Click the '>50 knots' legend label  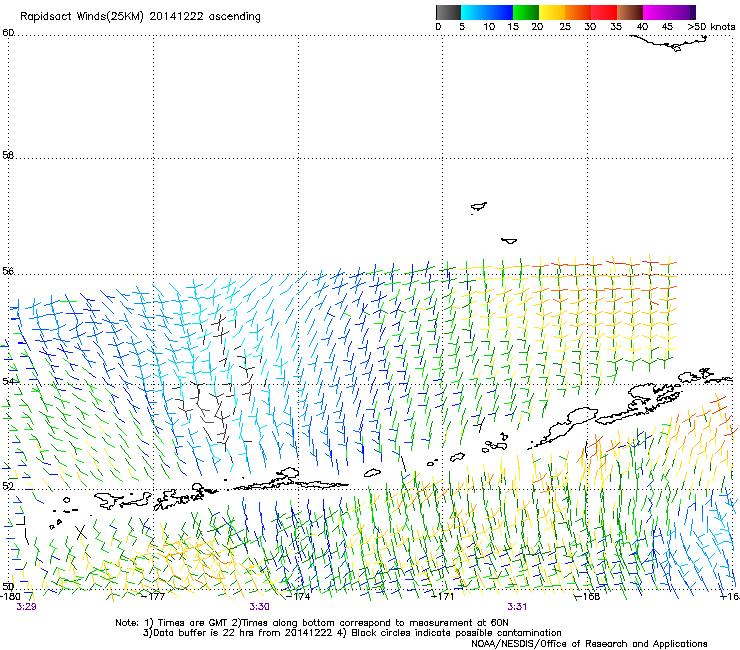point(711,27)
